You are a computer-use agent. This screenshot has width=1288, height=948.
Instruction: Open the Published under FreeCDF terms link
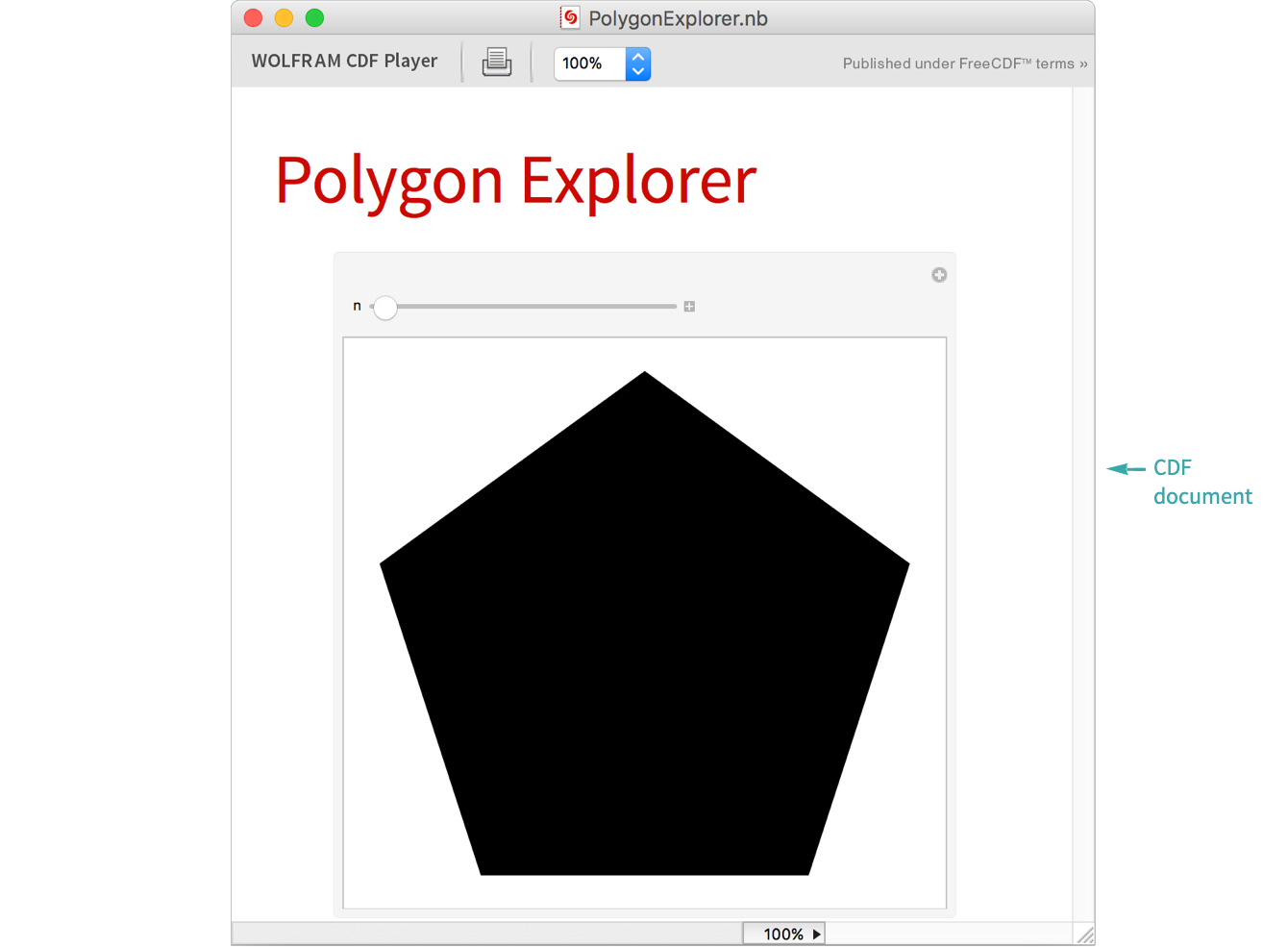pos(964,63)
